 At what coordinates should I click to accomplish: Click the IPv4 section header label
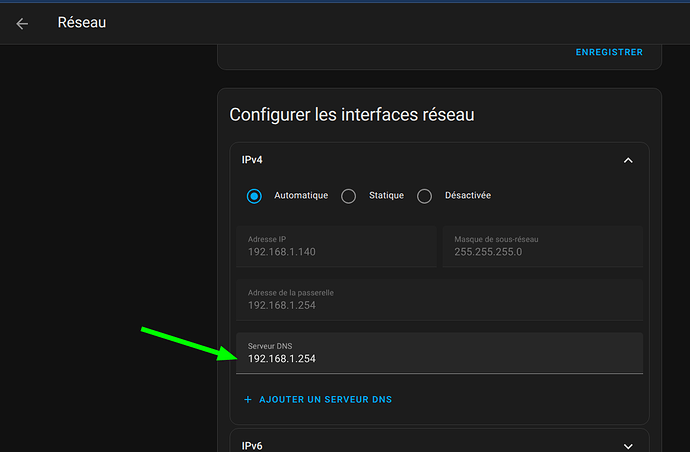click(x=252, y=160)
